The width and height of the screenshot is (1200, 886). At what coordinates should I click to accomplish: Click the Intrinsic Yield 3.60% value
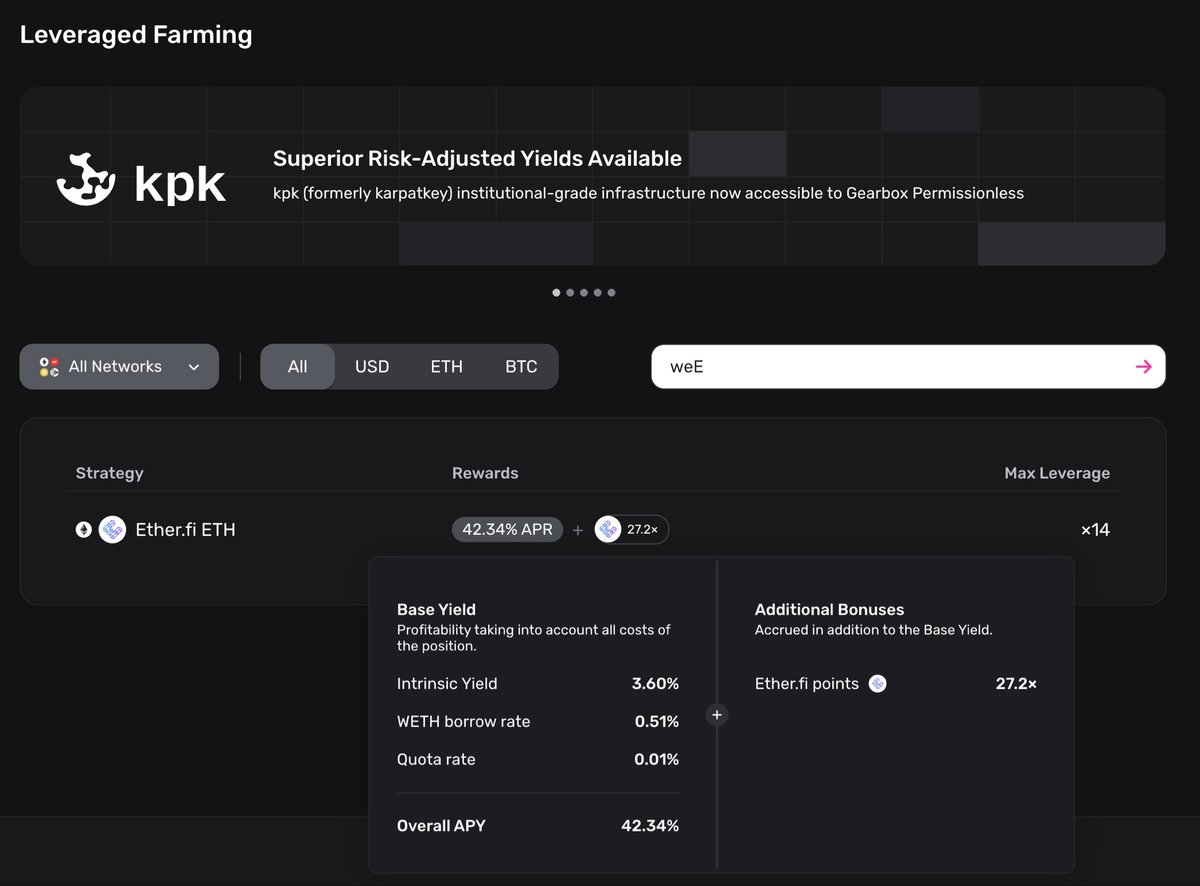[x=655, y=684]
